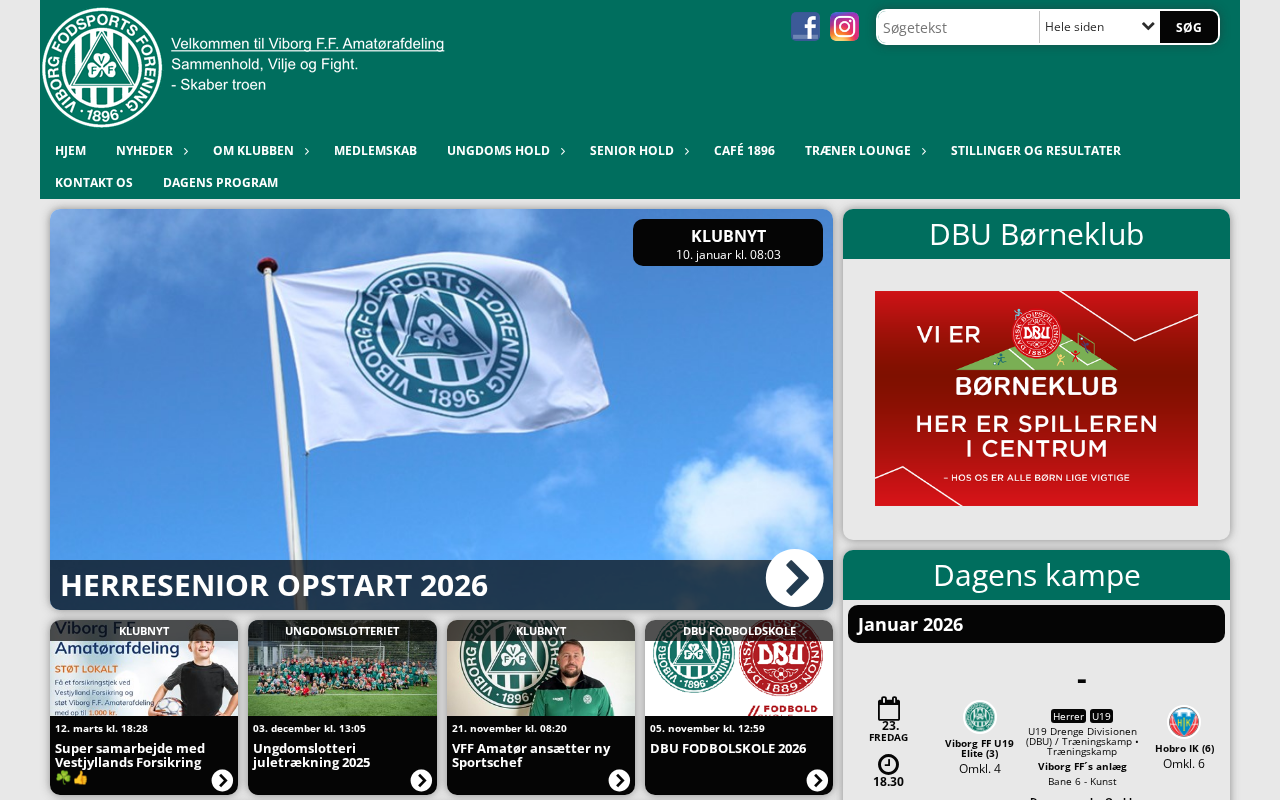Click the Hobro IK team crest

click(1184, 722)
